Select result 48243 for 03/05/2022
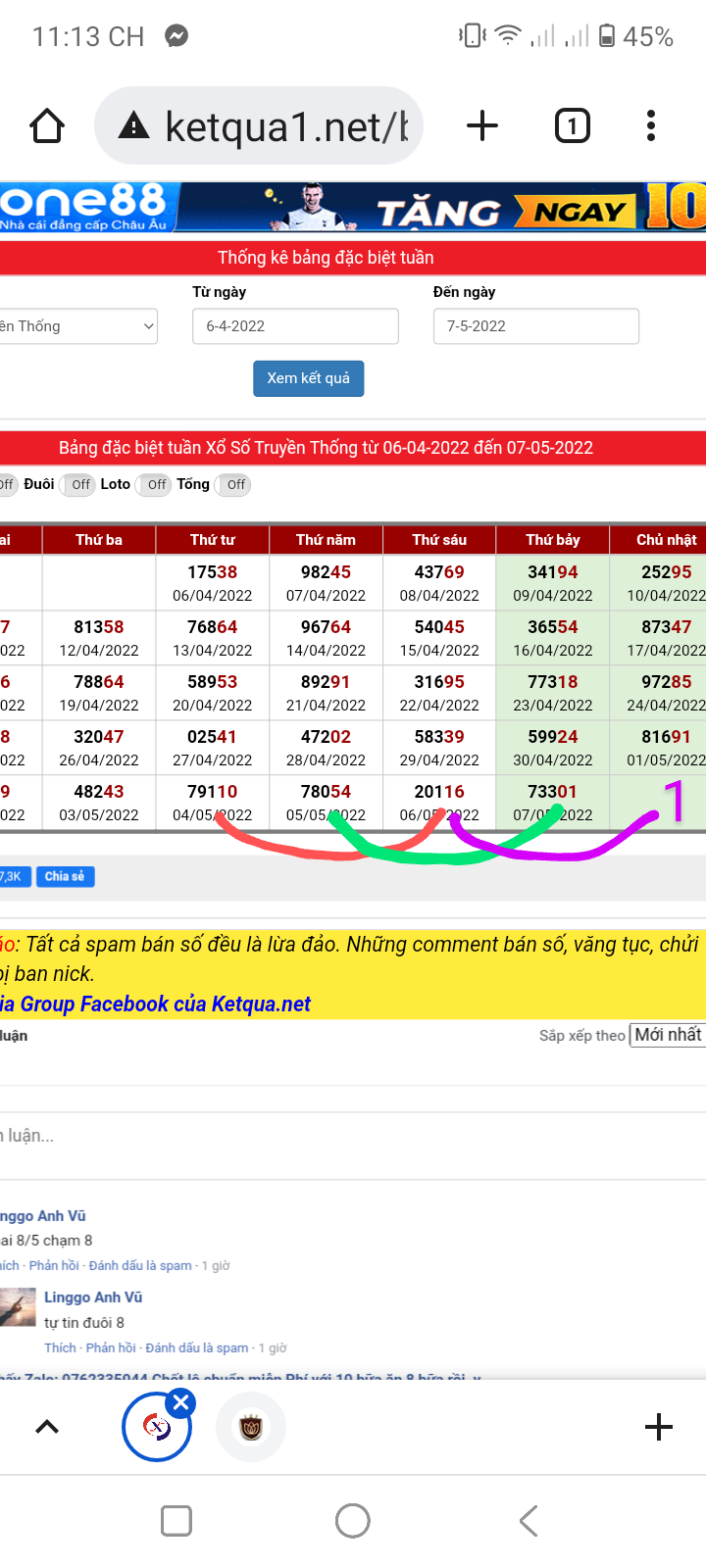 click(99, 792)
